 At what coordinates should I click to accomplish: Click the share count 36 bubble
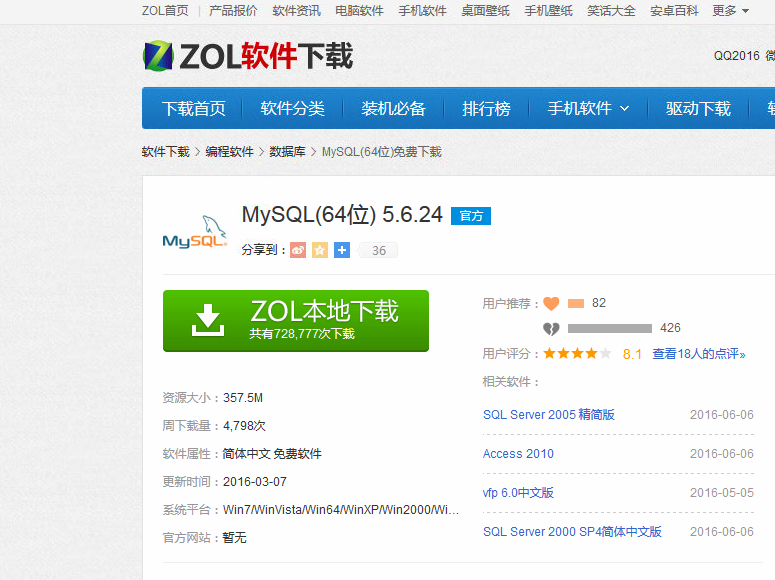[378, 251]
